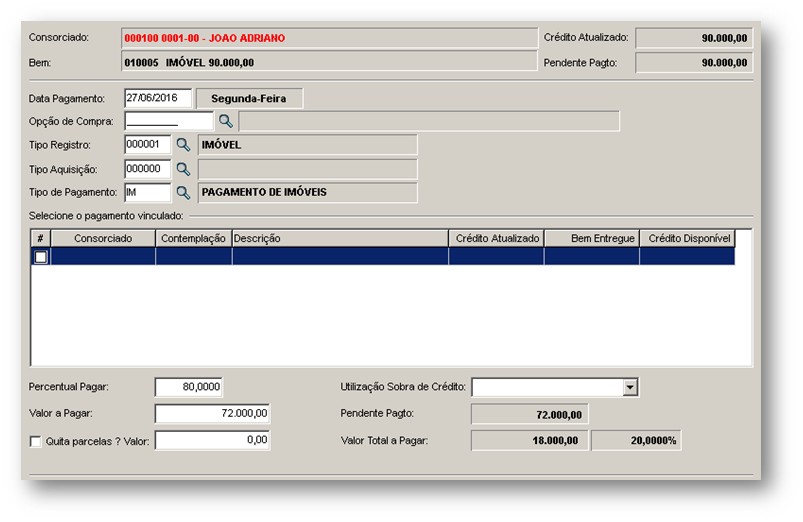Open lookup for Tipo Registro

coord(183,144)
